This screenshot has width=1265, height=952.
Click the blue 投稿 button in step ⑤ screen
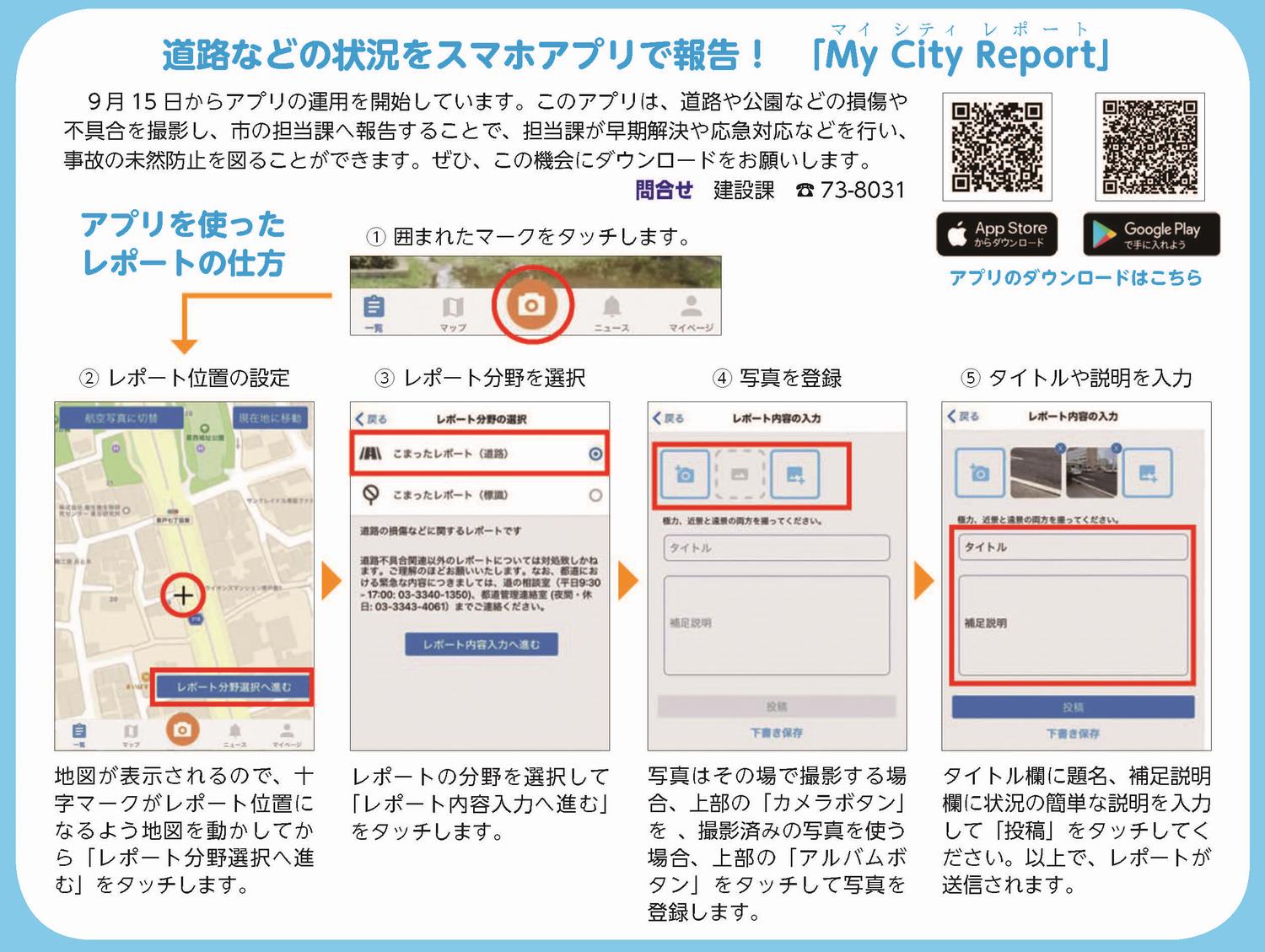pyautogui.click(x=1073, y=707)
